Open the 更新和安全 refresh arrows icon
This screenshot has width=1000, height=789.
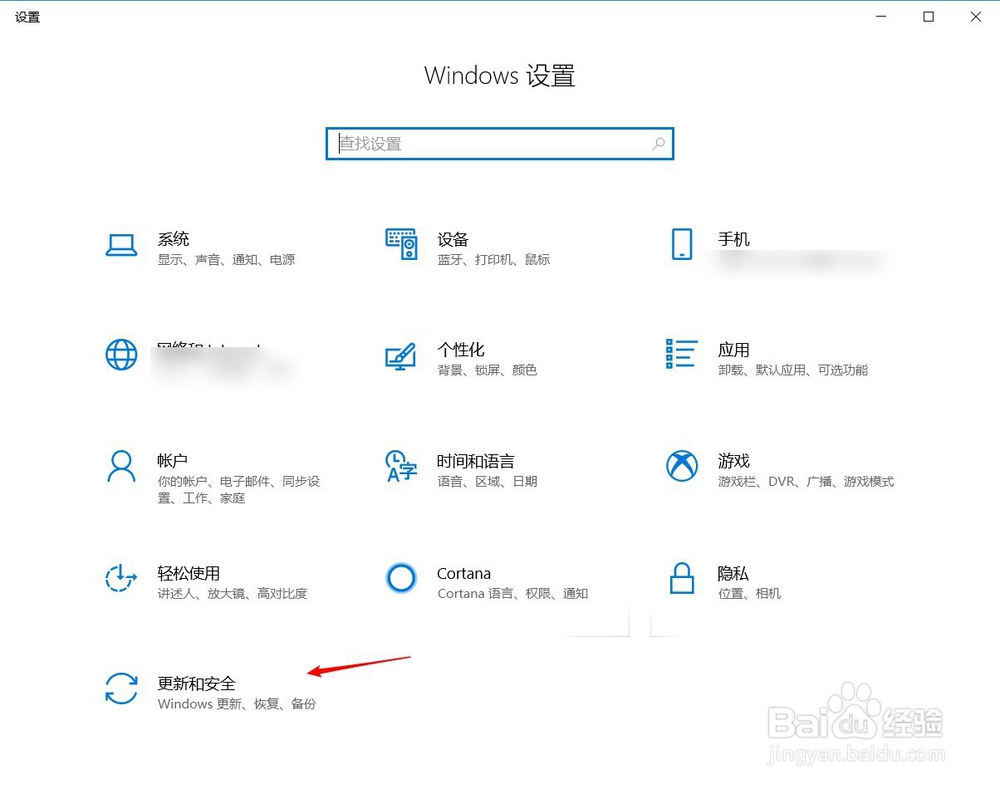121,689
